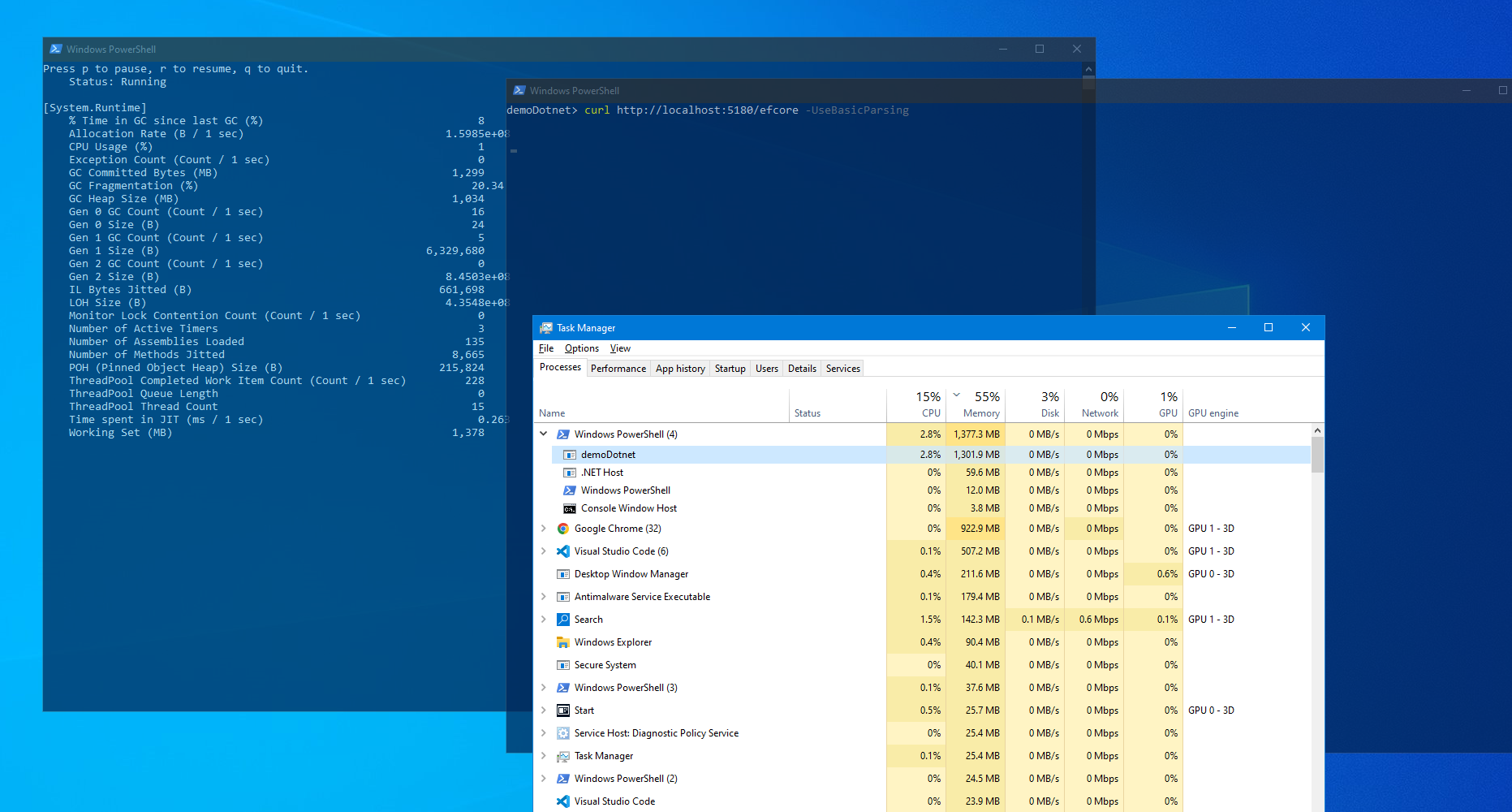Sort processes by the CPU column
Screen dimensions: 1512x812
(x=916, y=404)
